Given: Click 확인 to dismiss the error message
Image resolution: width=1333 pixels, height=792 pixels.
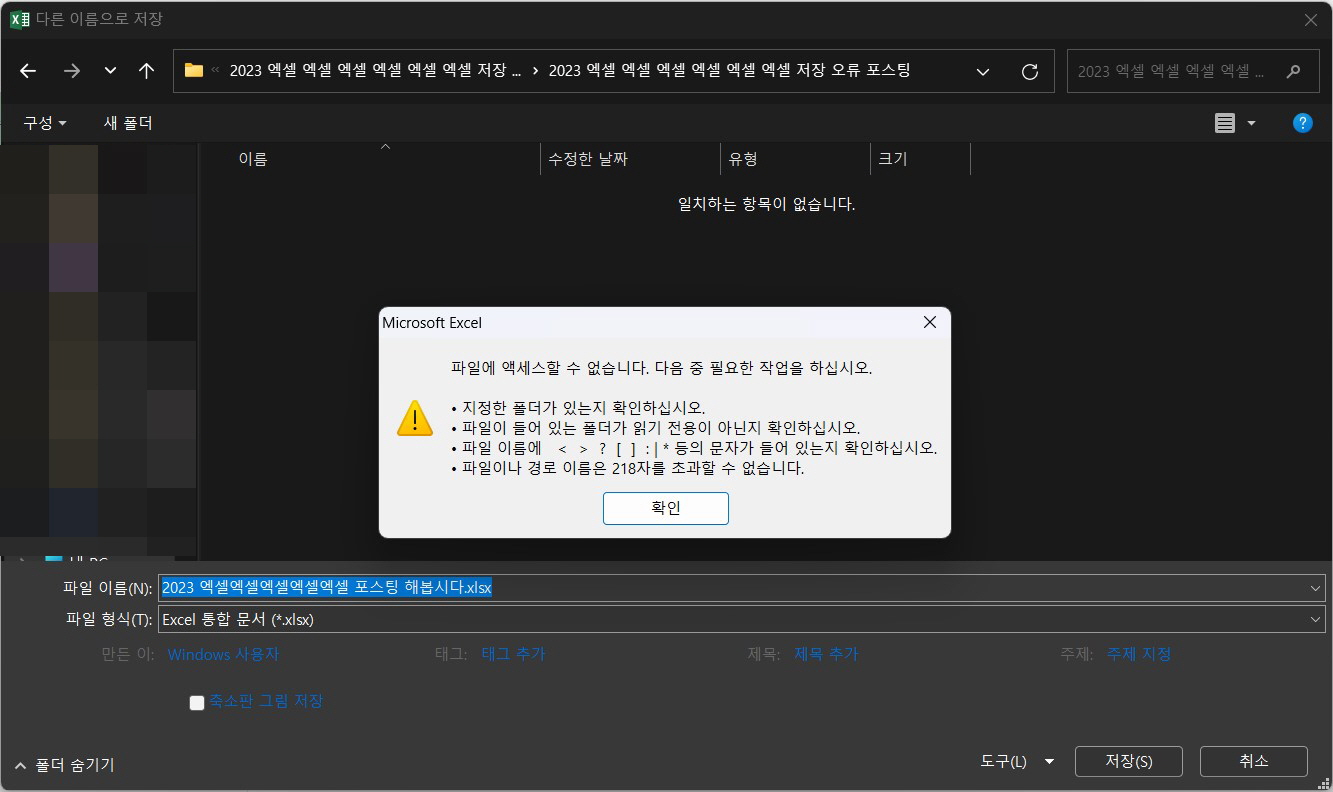Looking at the screenshot, I should click(x=665, y=508).
